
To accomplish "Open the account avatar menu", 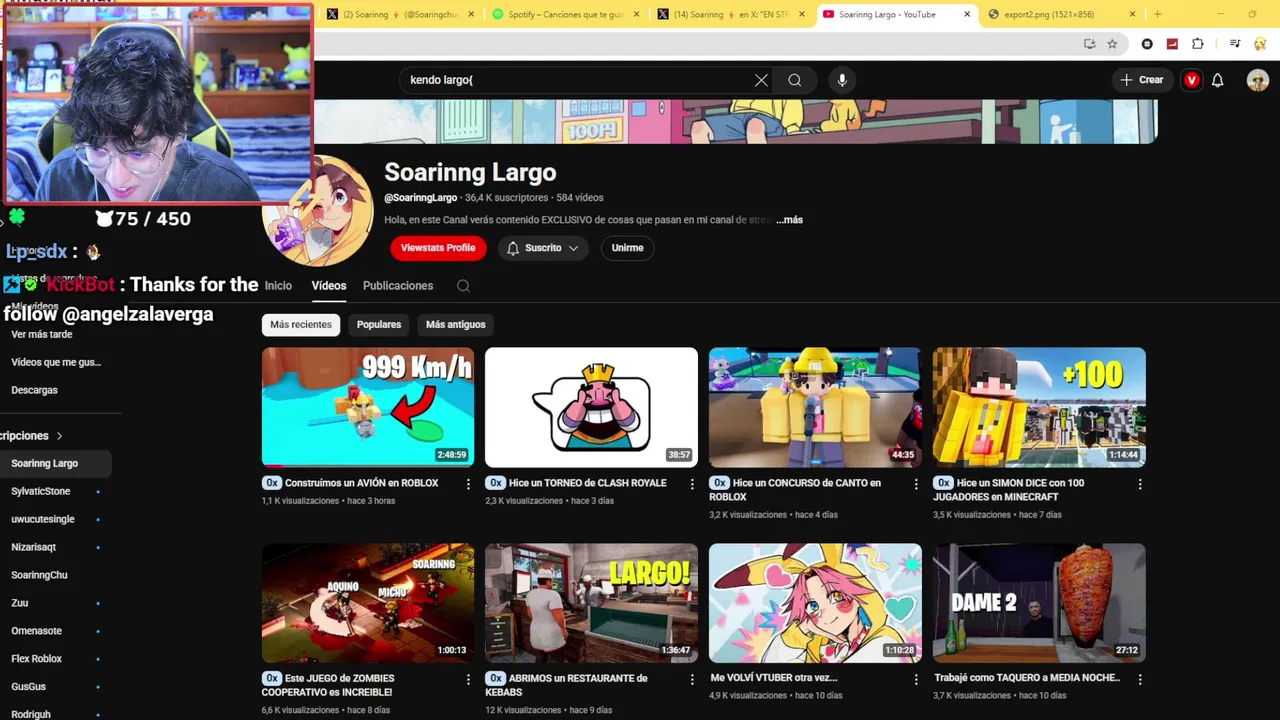I will (x=1258, y=80).
